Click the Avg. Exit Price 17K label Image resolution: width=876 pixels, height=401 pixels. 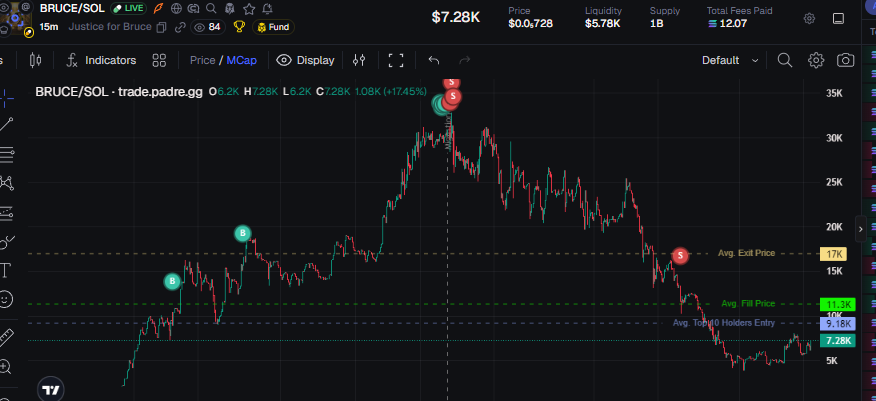point(833,254)
